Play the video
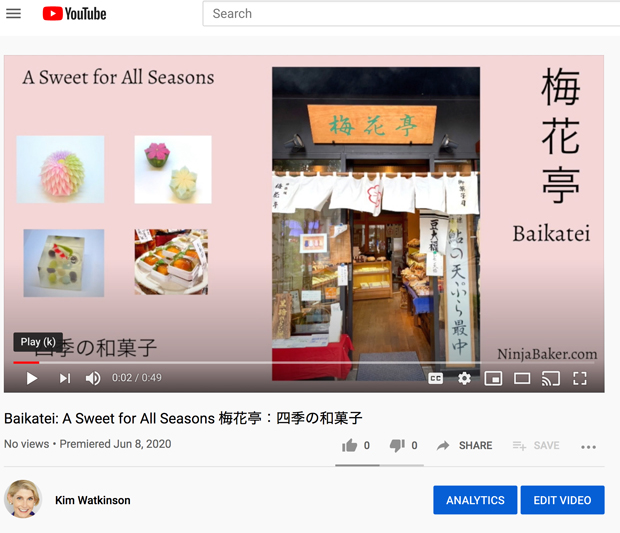The height and width of the screenshot is (533, 620). coord(32,378)
